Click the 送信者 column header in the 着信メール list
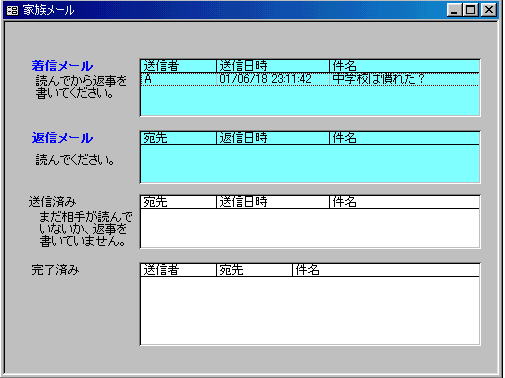The image size is (505, 378). [x=179, y=66]
